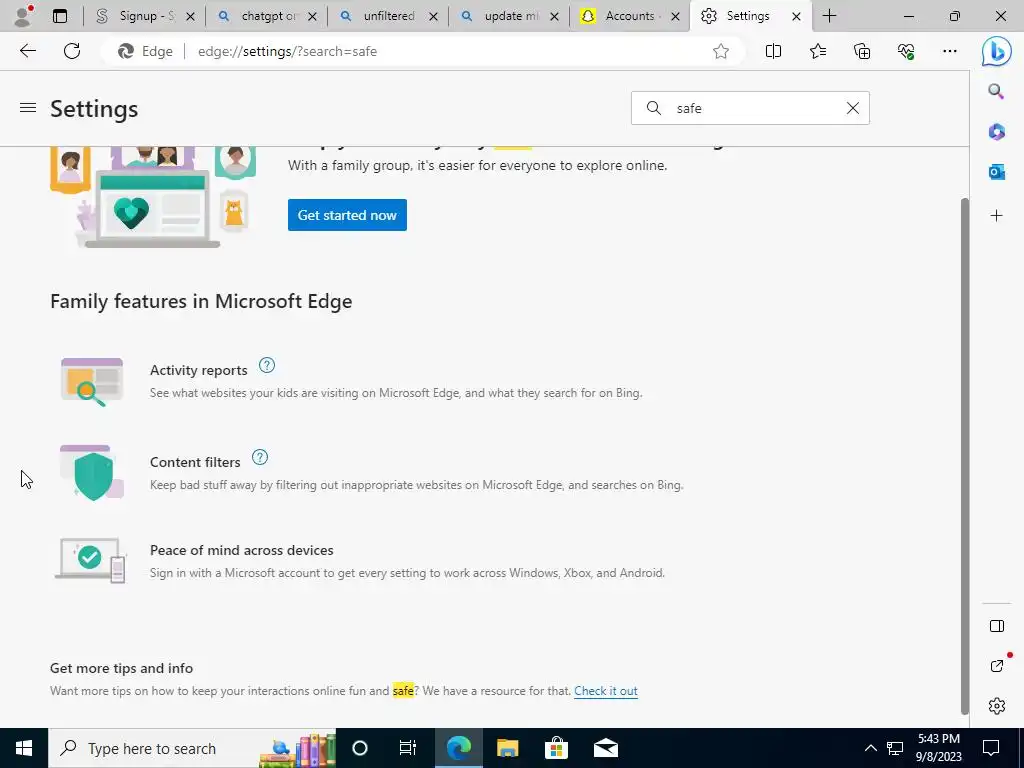Click the Content filters shield illustration
This screenshot has height=768, width=1024.
pos(91,473)
